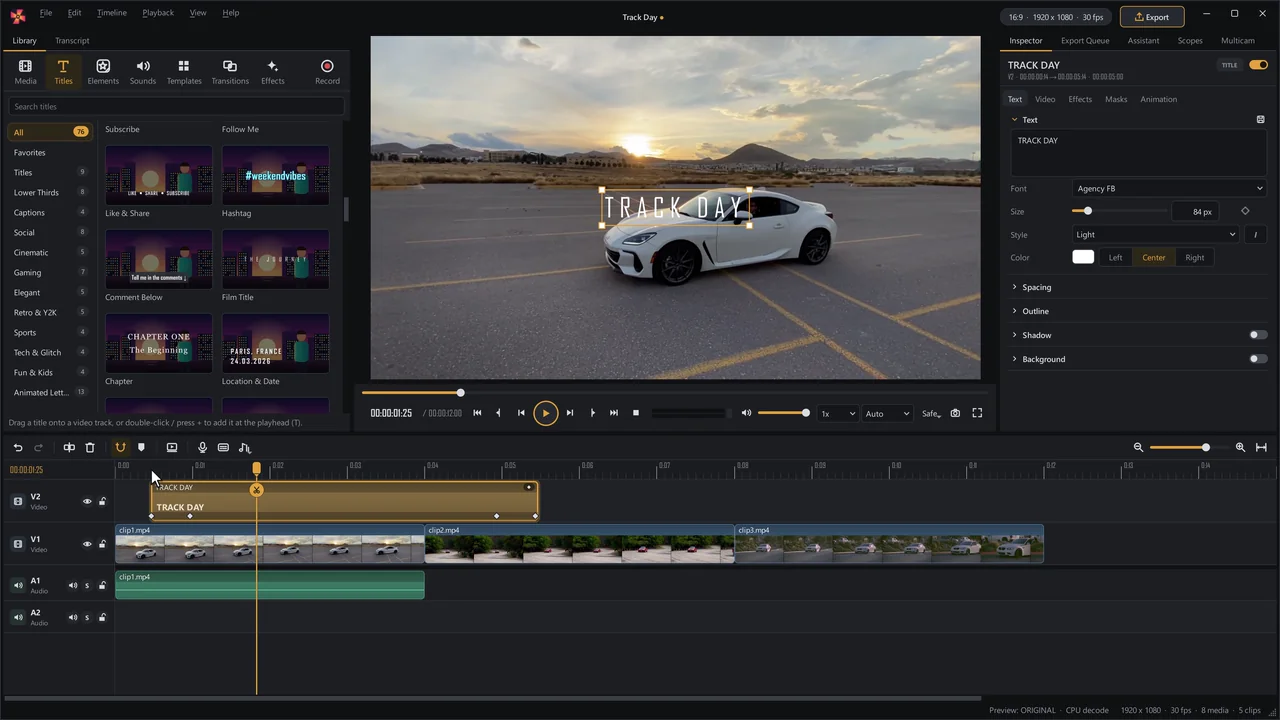
Task: Open the Transitions library section
Action: (x=230, y=71)
